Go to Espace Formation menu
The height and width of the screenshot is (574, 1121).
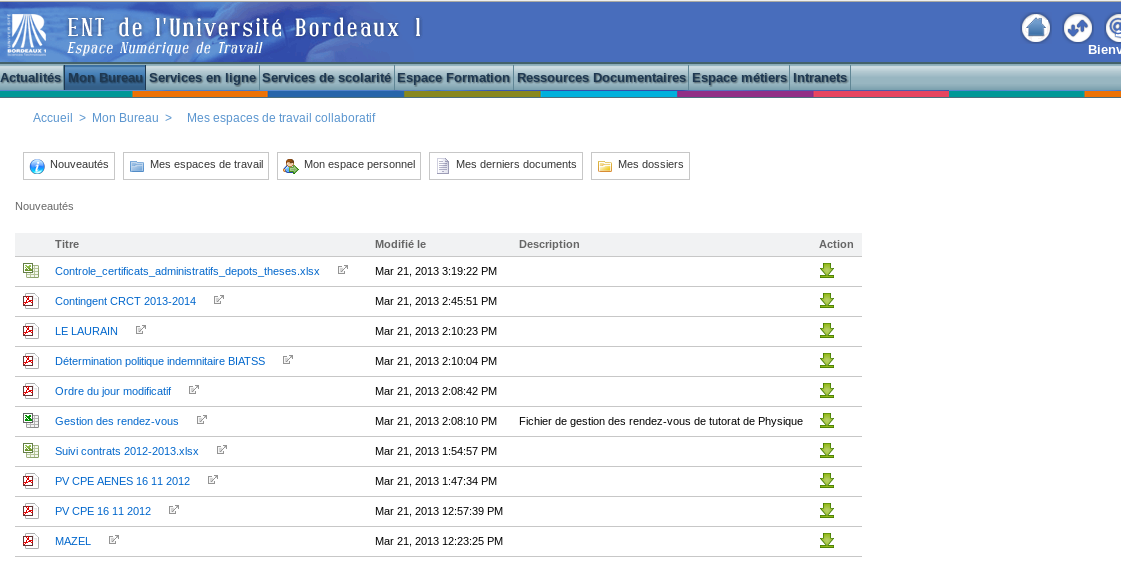(x=454, y=78)
